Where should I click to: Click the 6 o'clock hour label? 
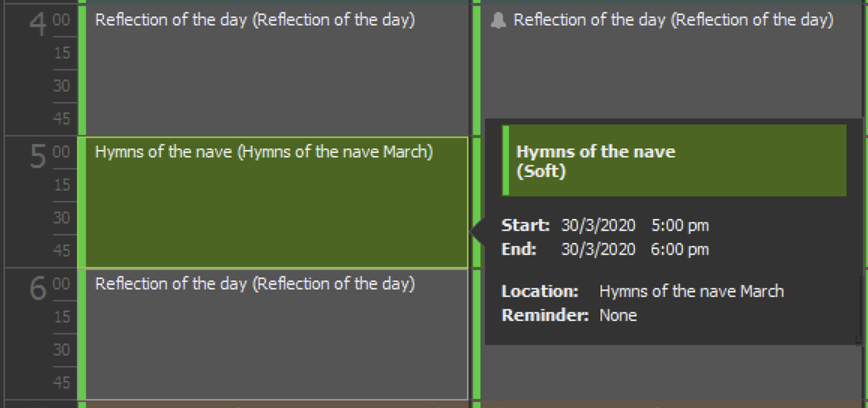(38, 288)
